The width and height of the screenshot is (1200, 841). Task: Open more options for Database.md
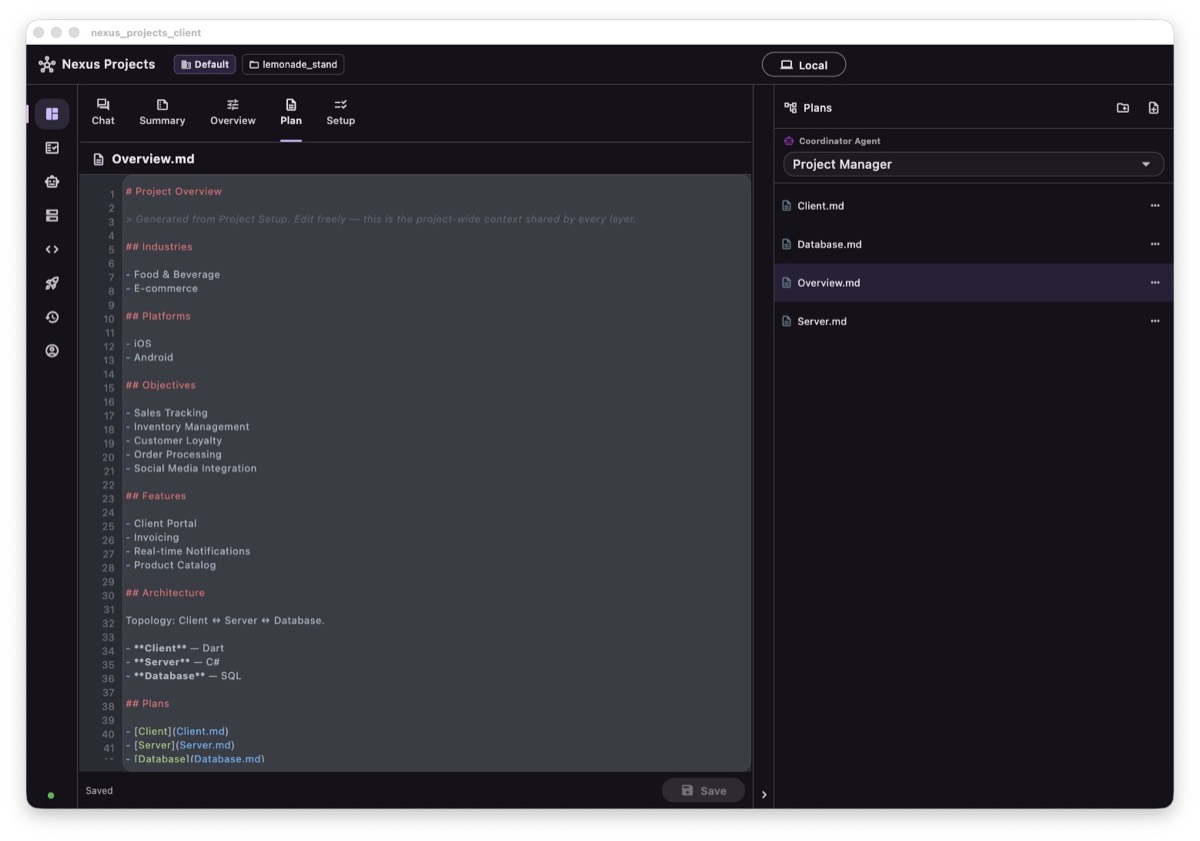(1155, 244)
